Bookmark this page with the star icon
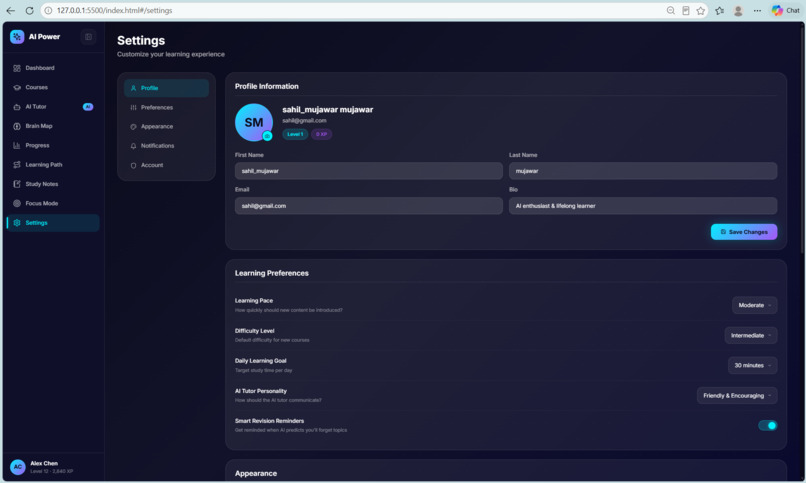The height and width of the screenshot is (483, 806). (x=701, y=10)
